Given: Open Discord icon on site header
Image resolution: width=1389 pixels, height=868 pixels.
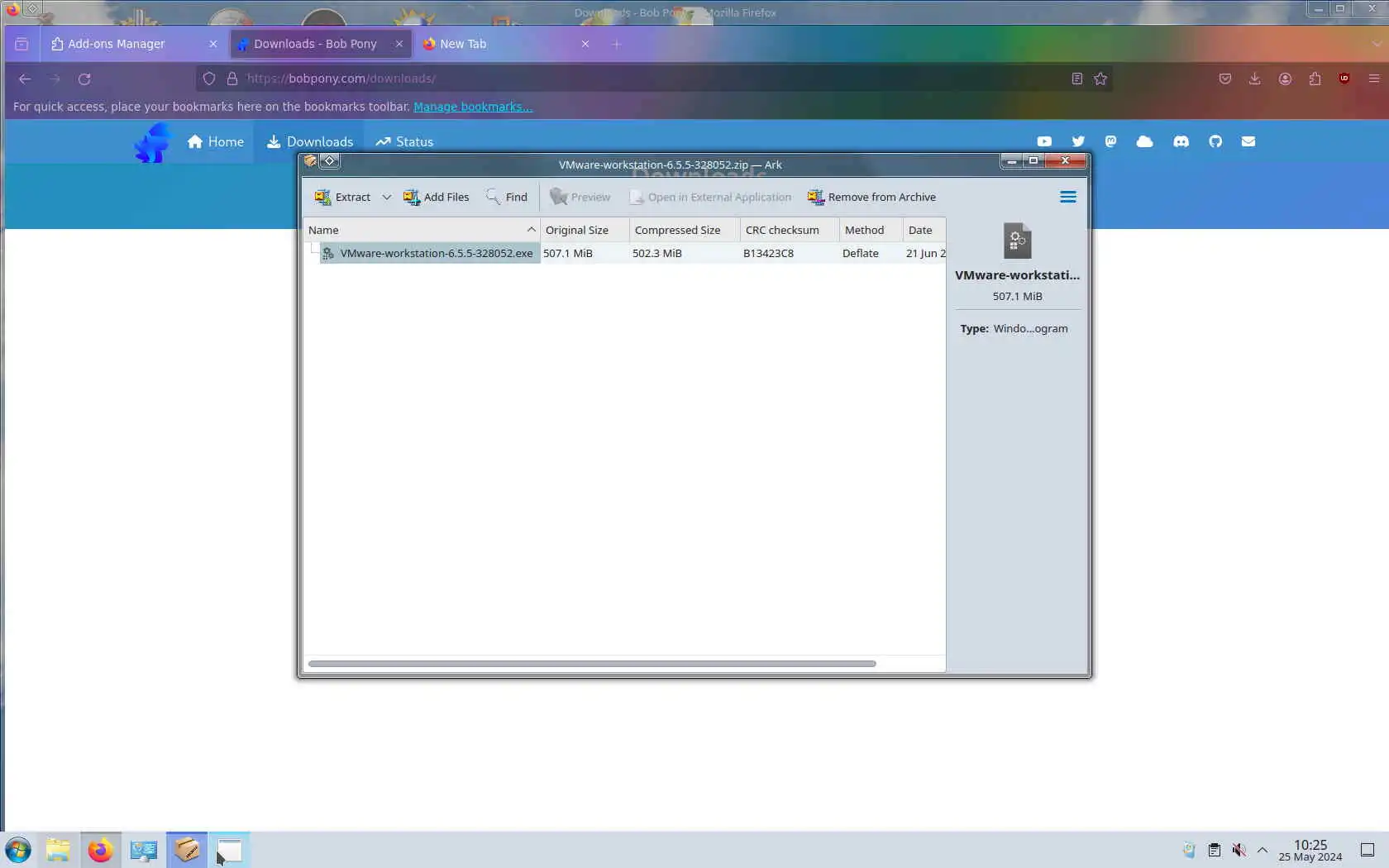Looking at the screenshot, I should (1181, 141).
